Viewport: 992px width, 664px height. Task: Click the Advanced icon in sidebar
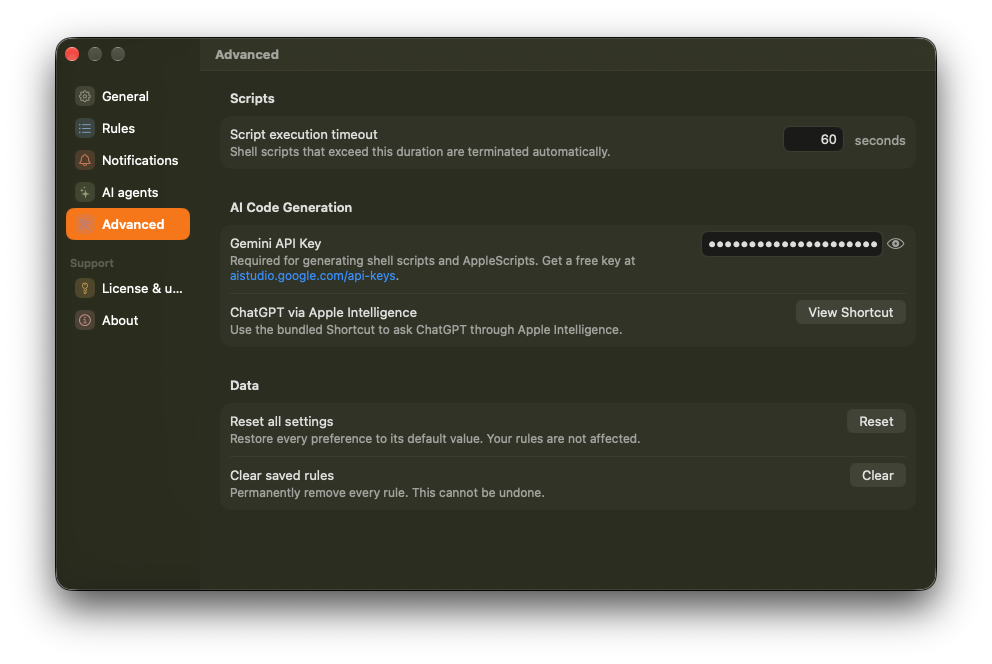(85, 224)
